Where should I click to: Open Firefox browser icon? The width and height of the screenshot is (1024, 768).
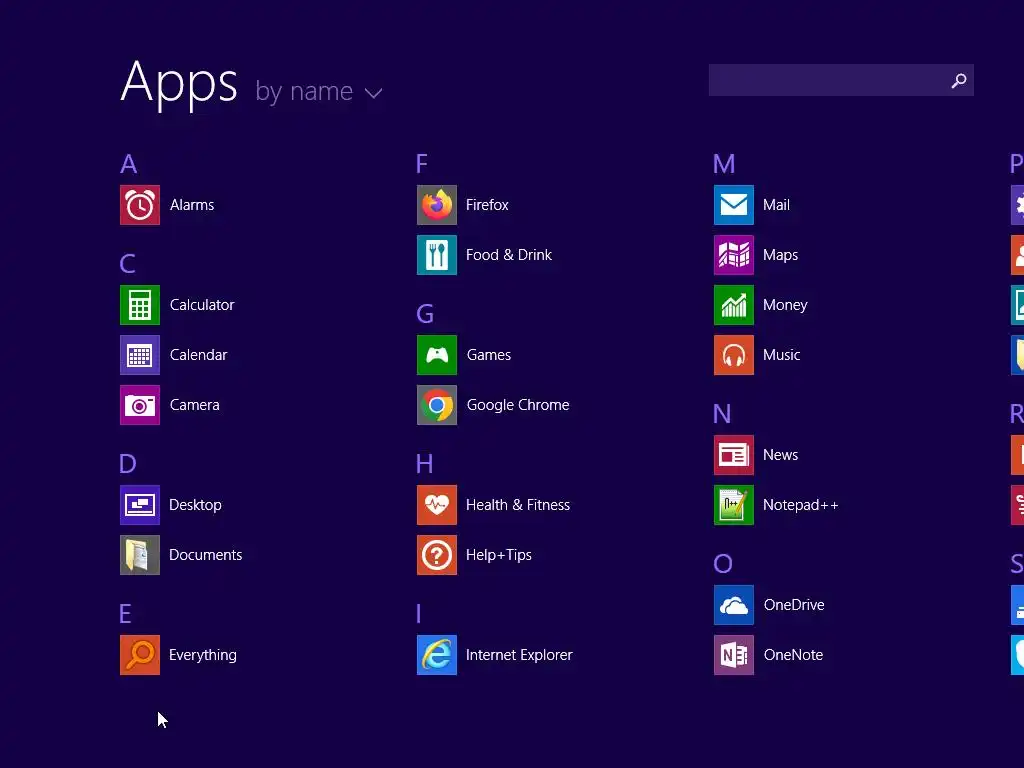coord(437,205)
